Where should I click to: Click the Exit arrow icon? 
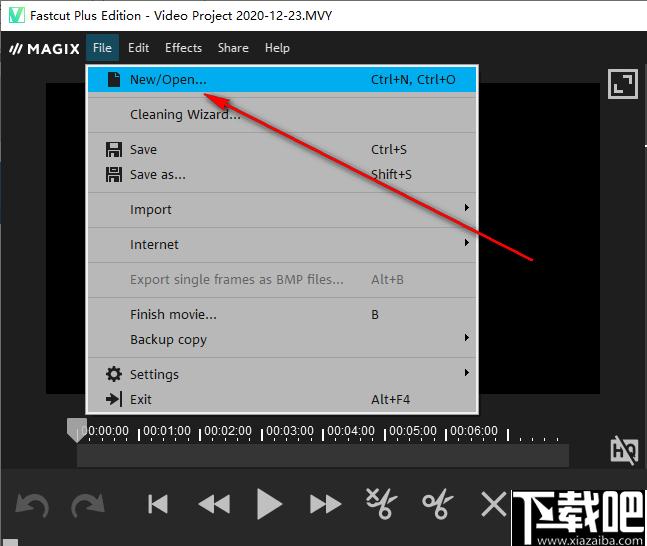pyautogui.click(x=114, y=399)
